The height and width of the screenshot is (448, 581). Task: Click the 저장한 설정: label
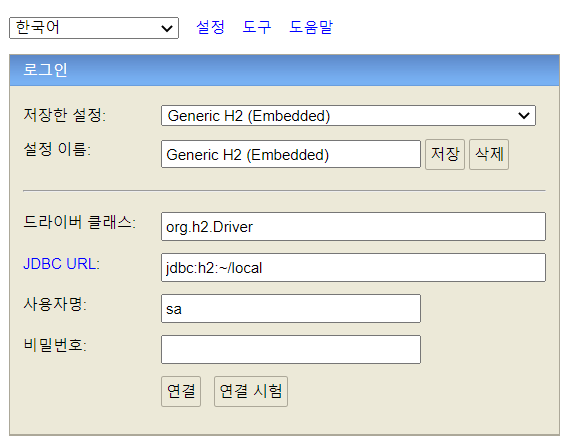point(64,115)
